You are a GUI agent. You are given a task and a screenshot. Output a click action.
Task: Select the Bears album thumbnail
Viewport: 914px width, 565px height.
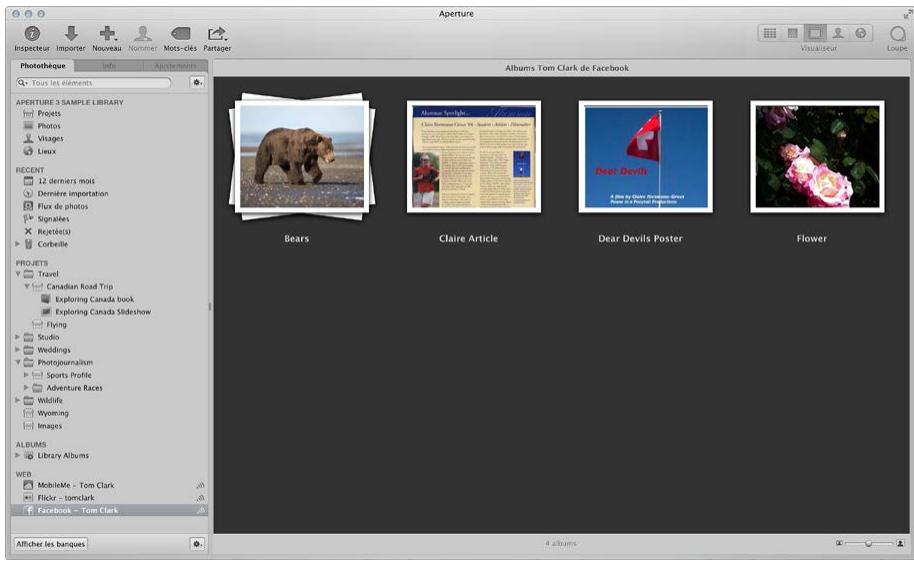tap(302, 156)
